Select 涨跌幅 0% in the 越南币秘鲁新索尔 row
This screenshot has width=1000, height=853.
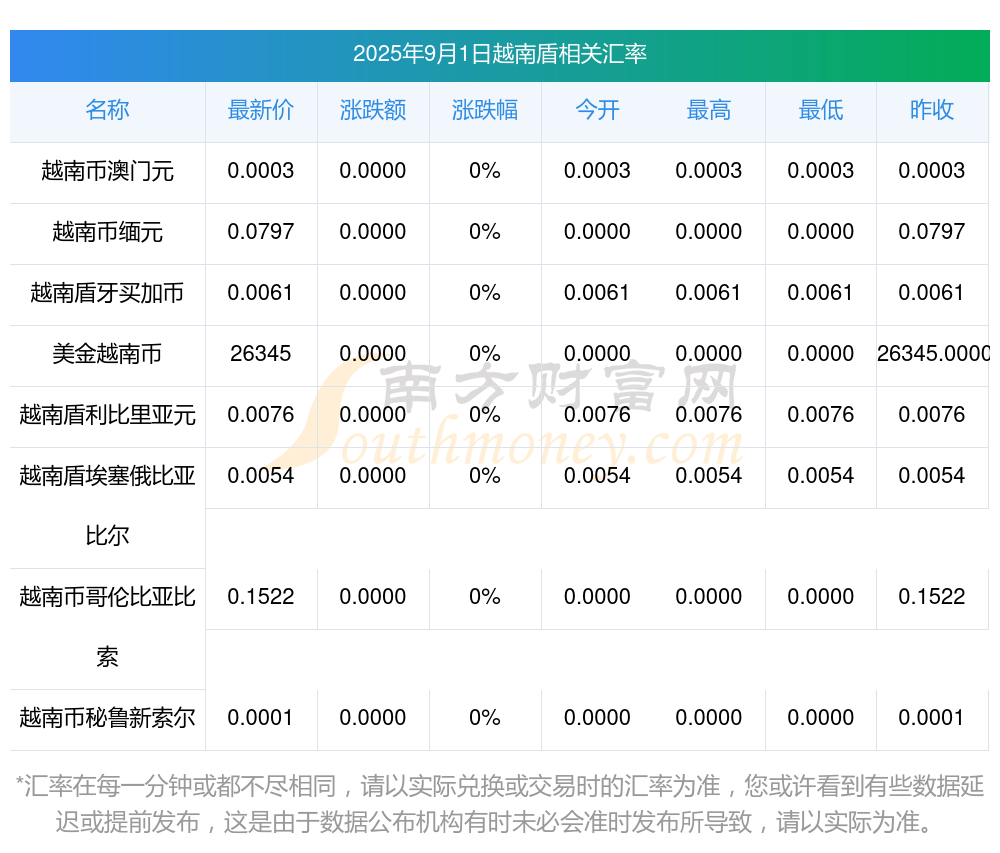(485, 718)
